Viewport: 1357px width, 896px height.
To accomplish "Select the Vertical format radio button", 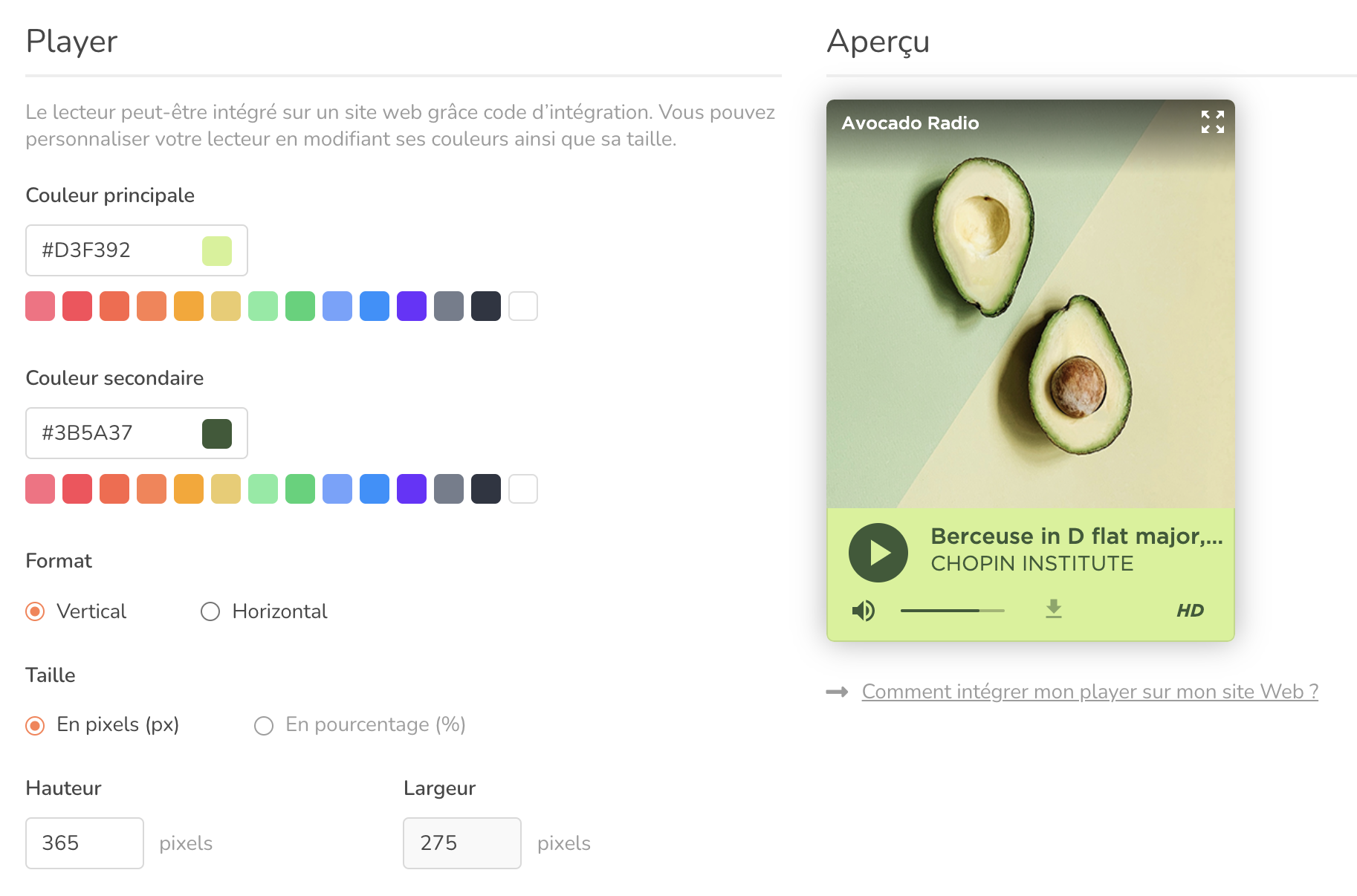I will click(x=35, y=611).
